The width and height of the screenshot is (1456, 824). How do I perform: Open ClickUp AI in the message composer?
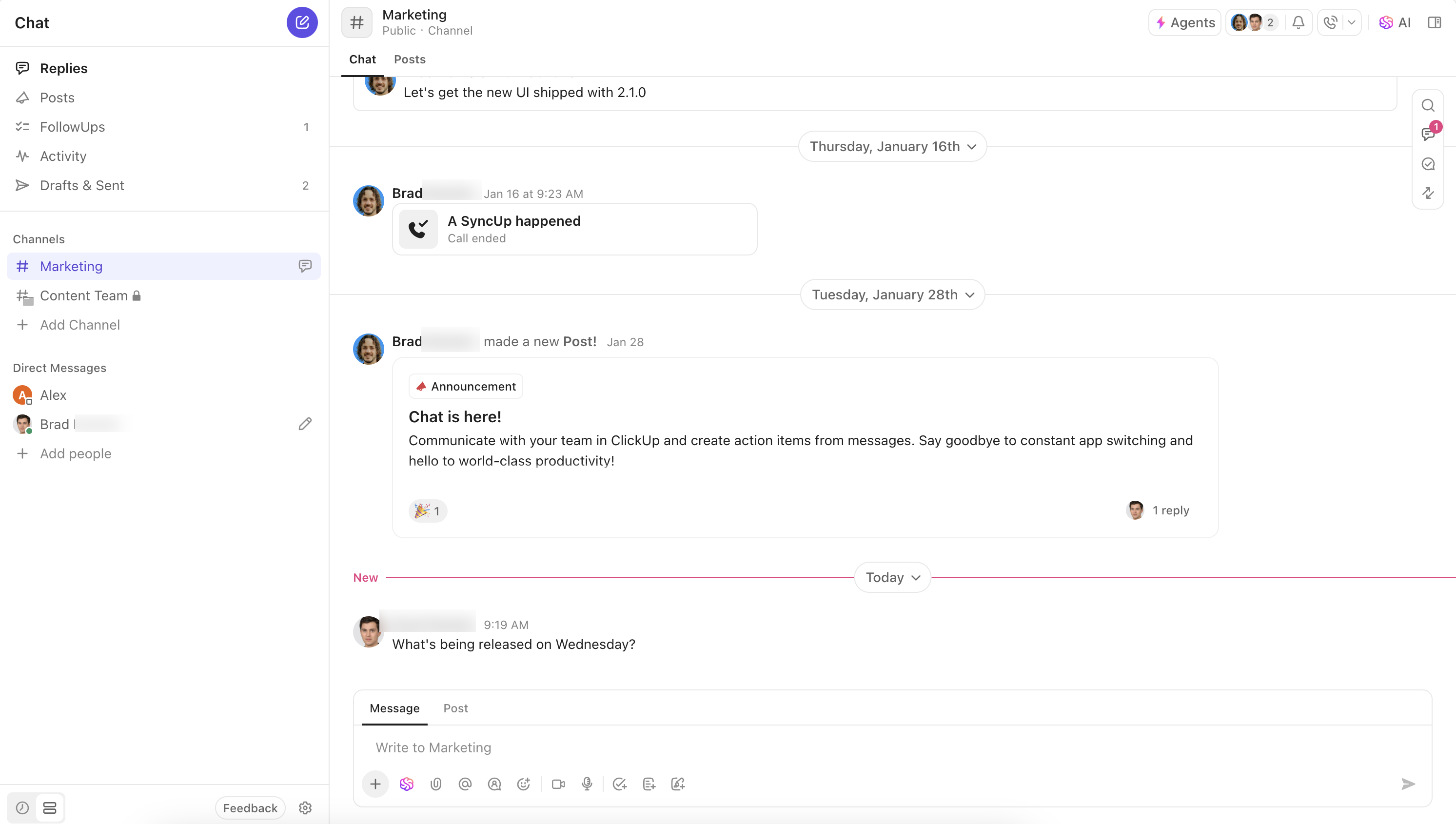407,784
